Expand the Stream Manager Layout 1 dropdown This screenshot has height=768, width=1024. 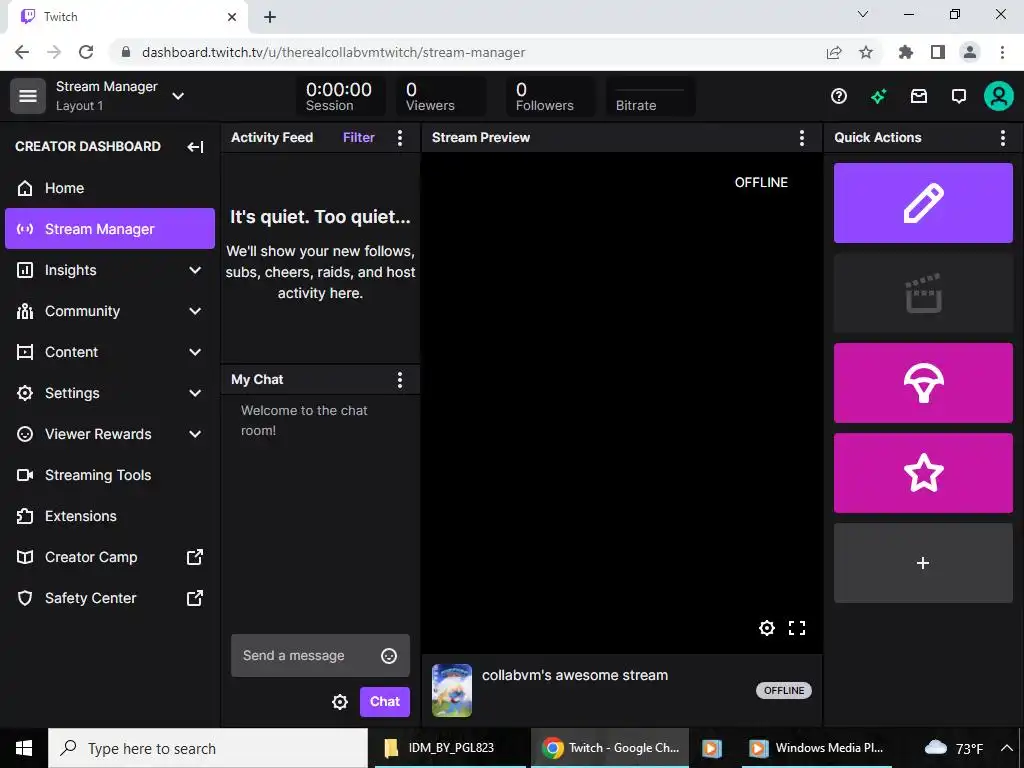point(178,96)
